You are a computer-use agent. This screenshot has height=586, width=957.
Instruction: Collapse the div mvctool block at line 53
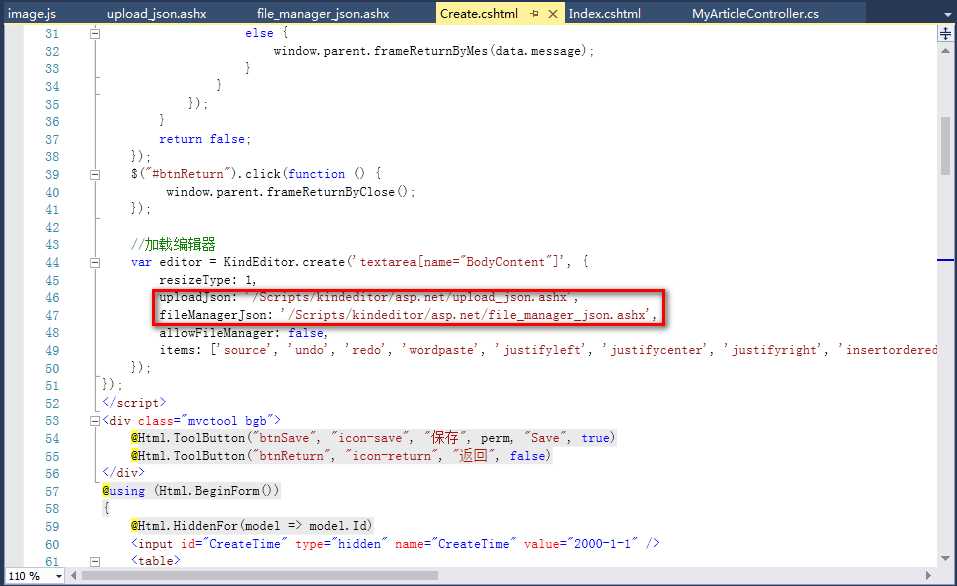click(95, 421)
